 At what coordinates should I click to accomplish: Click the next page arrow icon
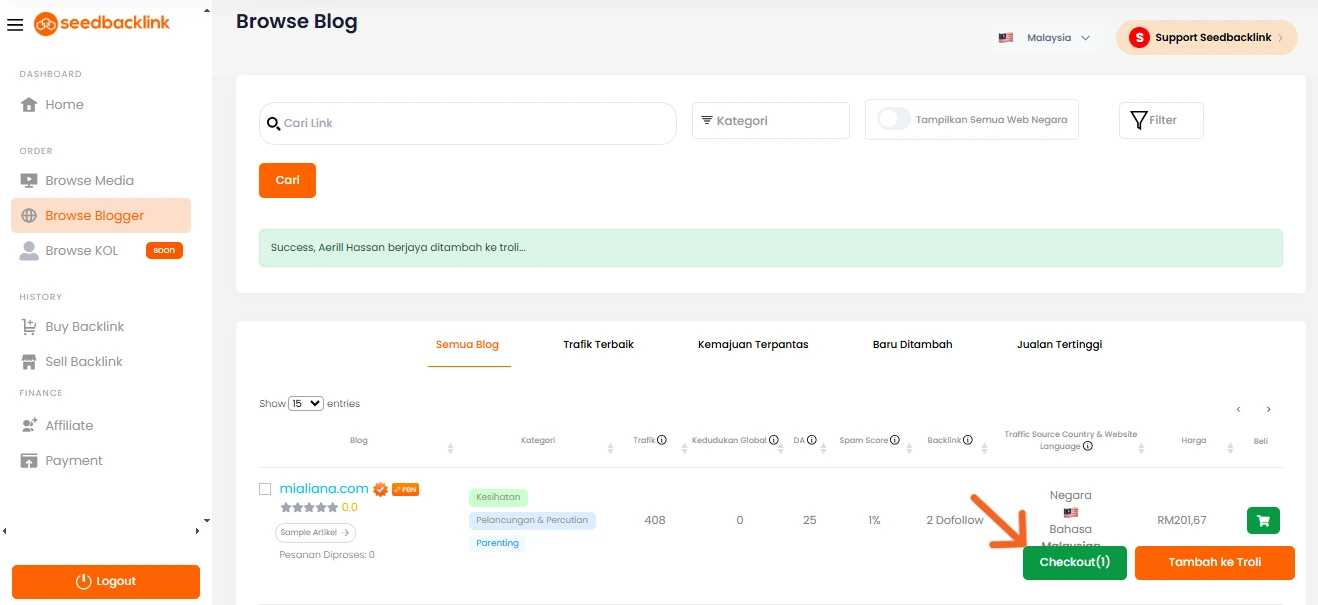(x=1268, y=409)
